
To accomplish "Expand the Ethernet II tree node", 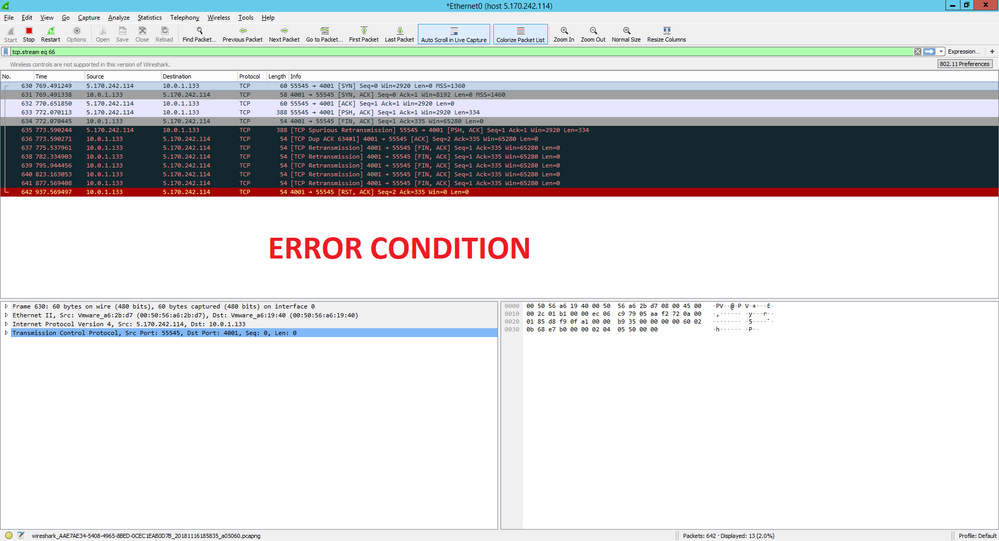I will tap(6, 315).
